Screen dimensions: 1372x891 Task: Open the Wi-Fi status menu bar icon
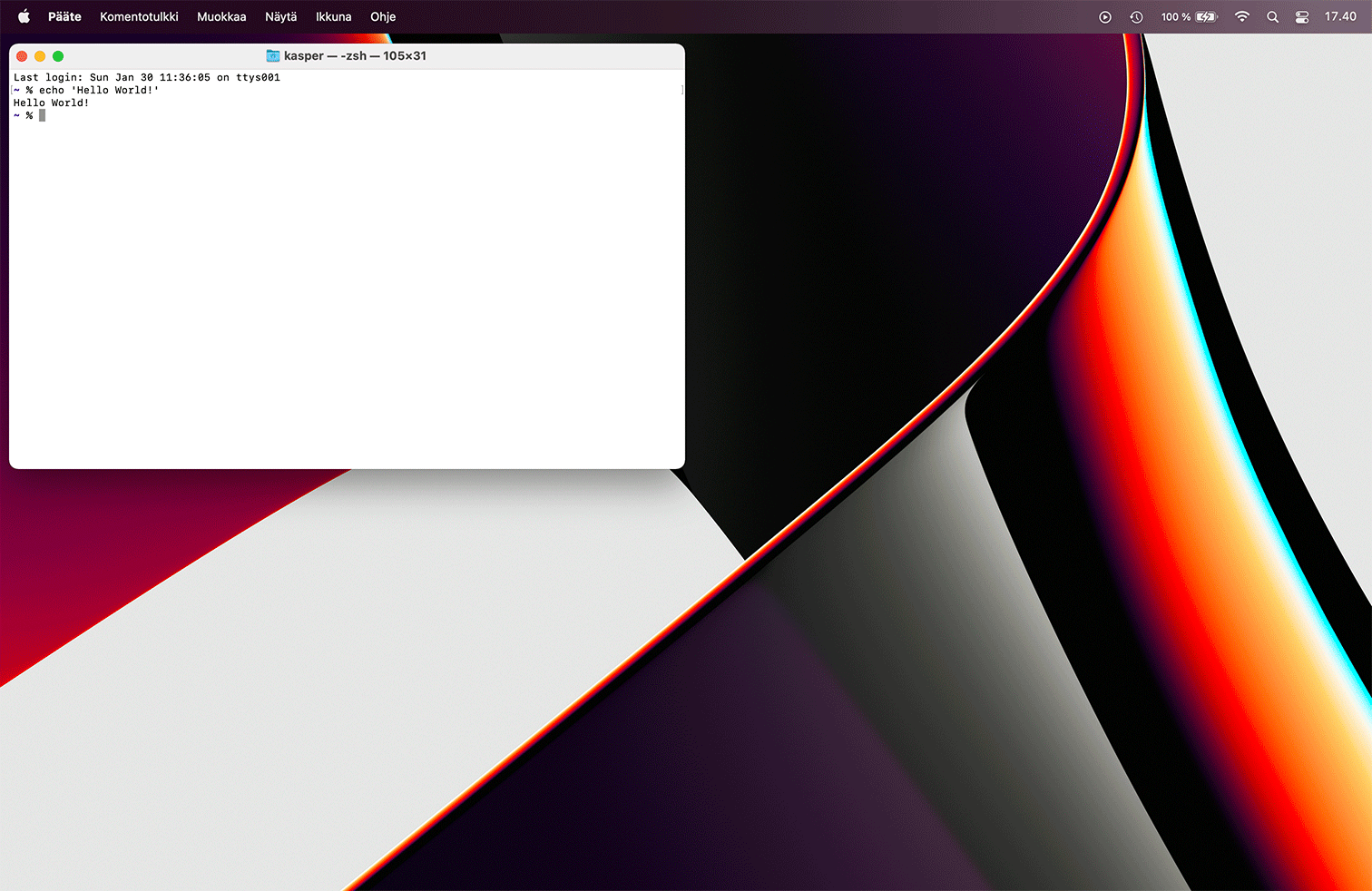coord(1241,16)
